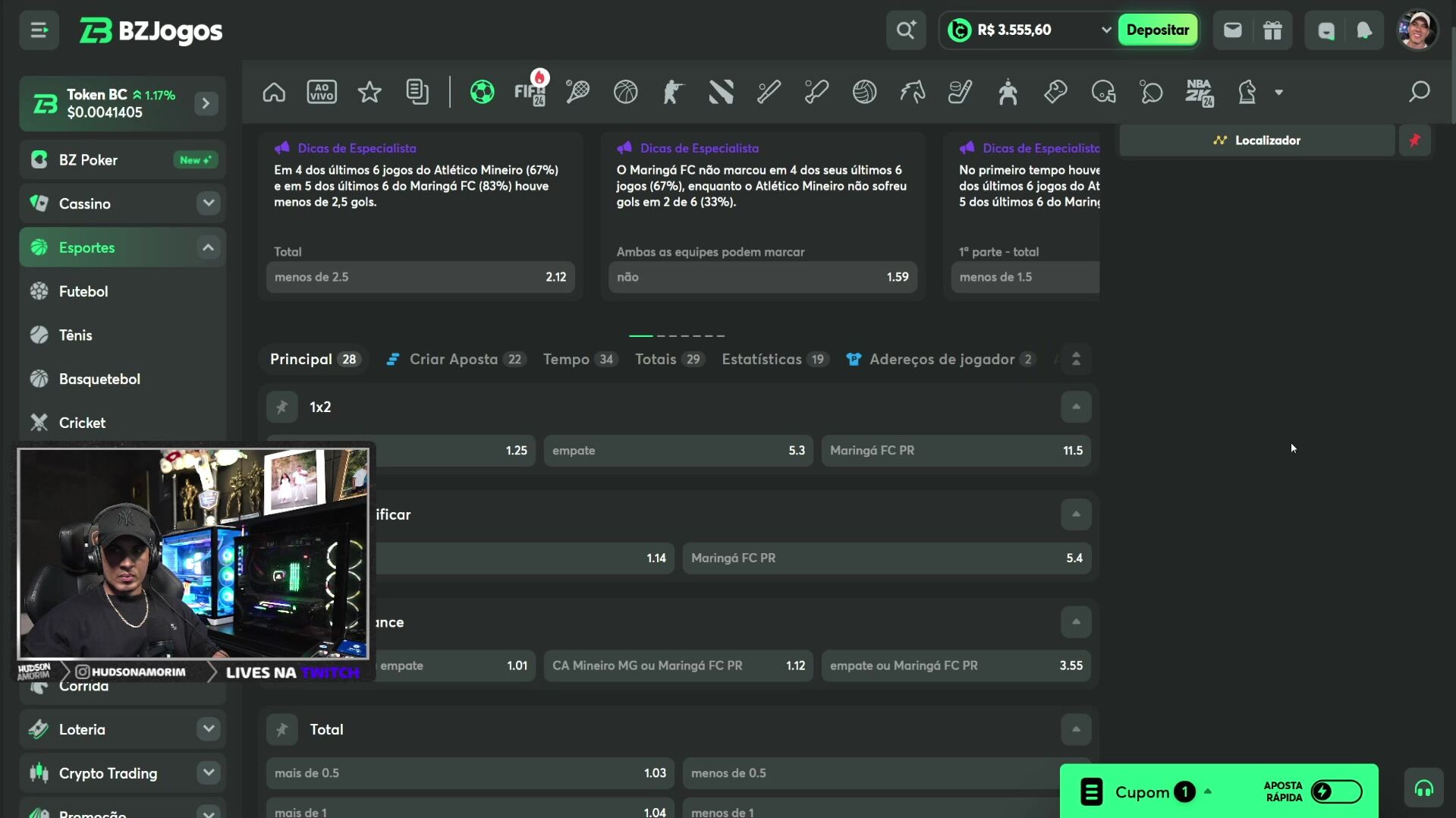Select Maringá FC PR odds 11.5
Screen dimensions: 1456x818
(956, 451)
